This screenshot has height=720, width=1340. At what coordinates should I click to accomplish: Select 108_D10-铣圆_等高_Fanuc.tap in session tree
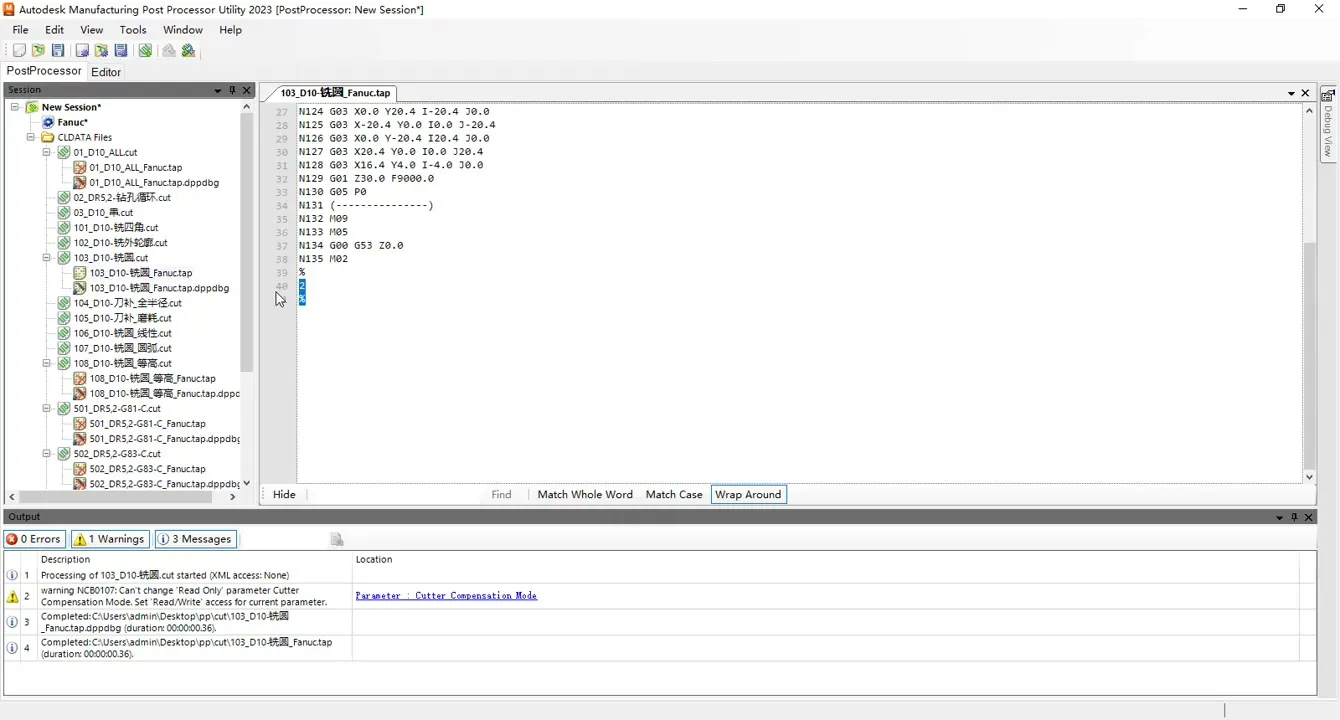(152, 379)
